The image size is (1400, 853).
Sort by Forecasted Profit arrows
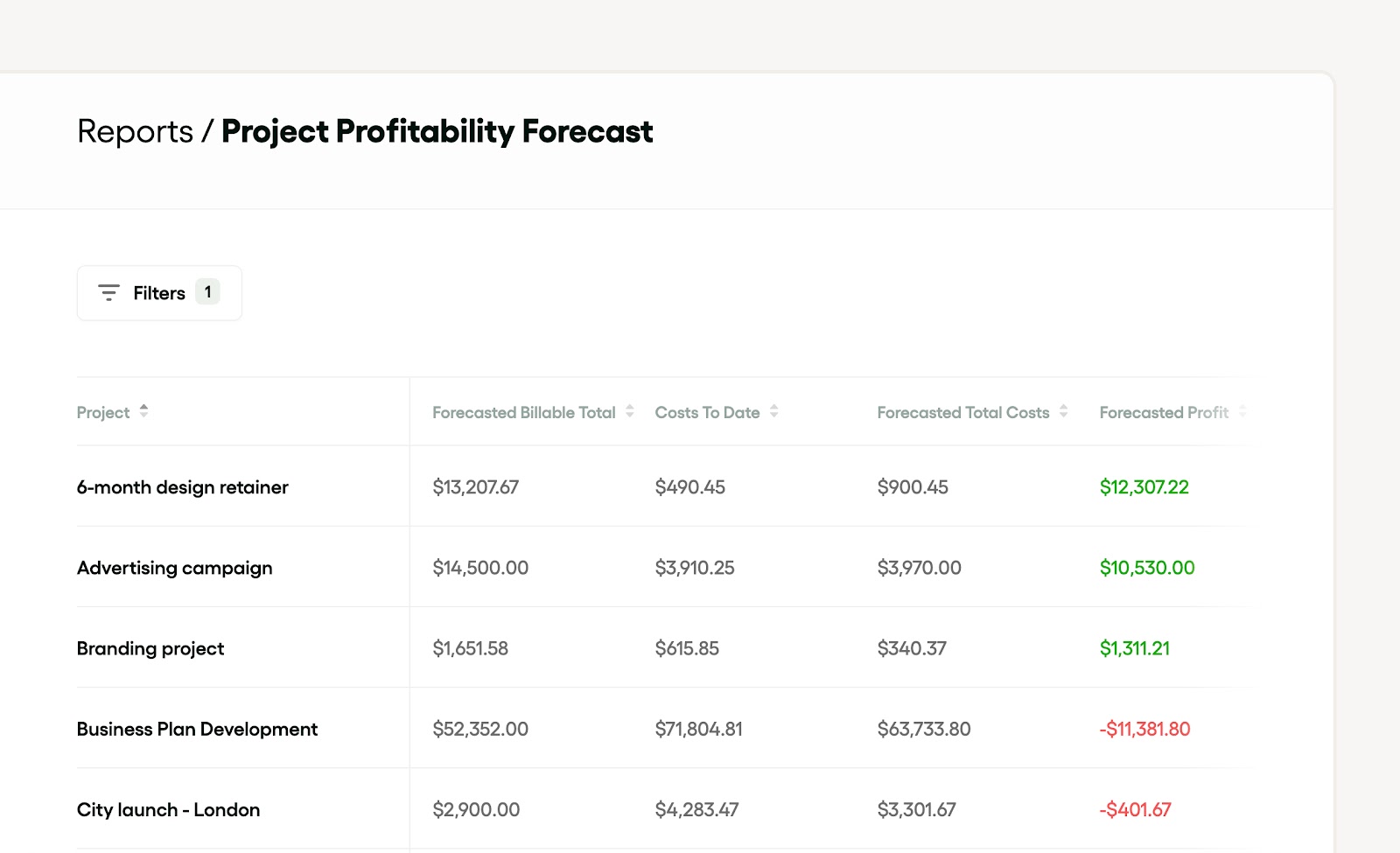[1242, 410]
